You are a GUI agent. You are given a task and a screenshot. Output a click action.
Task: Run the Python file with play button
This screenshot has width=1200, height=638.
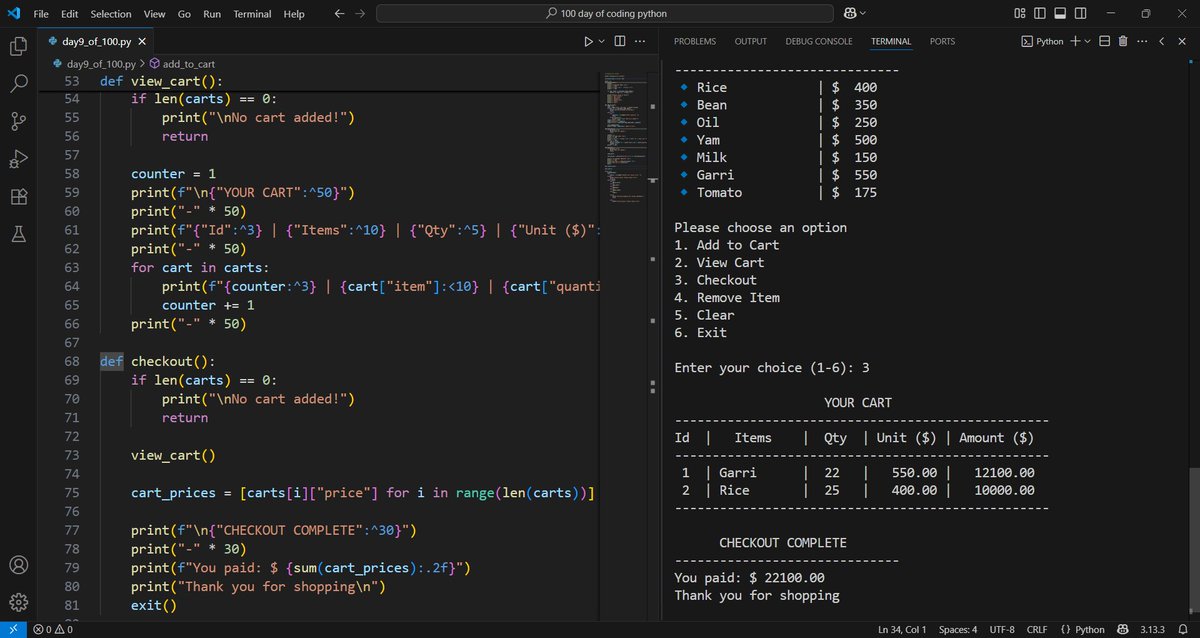tap(588, 41)
